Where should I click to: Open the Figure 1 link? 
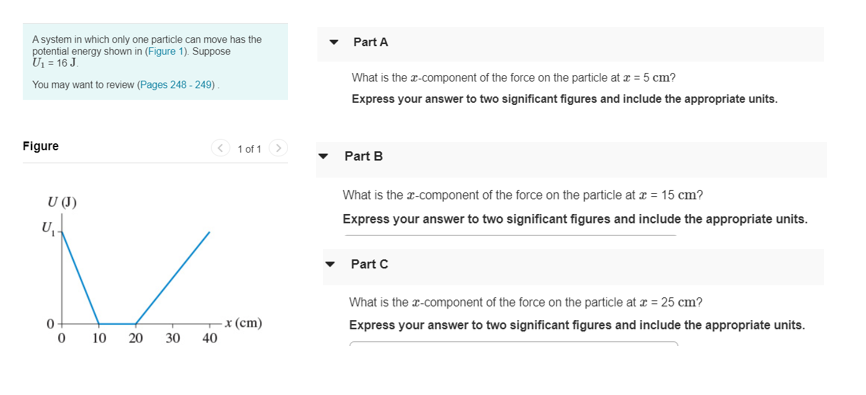point(165,51)
